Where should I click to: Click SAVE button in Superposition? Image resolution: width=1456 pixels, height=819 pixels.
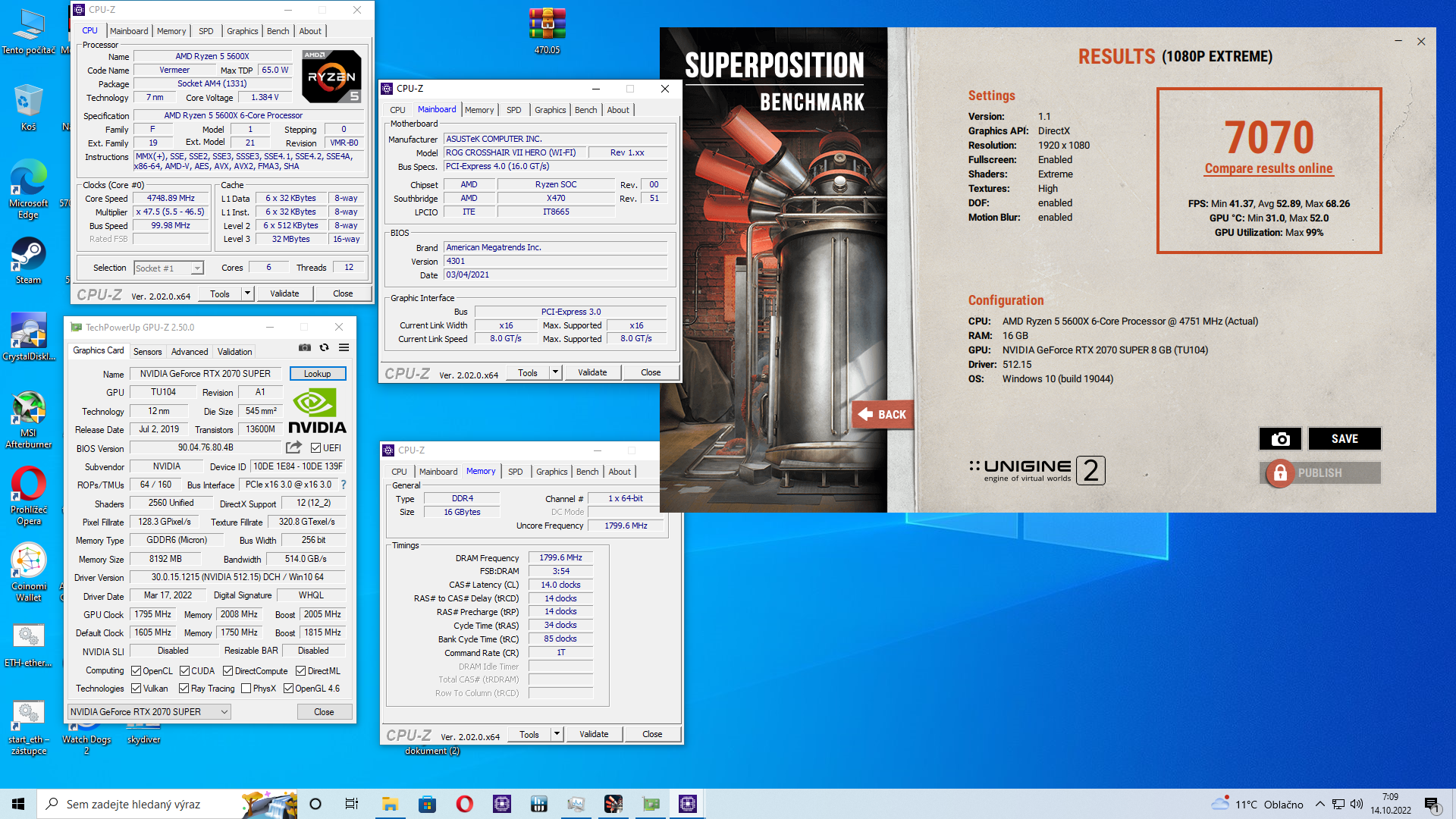pos(1345,439)
